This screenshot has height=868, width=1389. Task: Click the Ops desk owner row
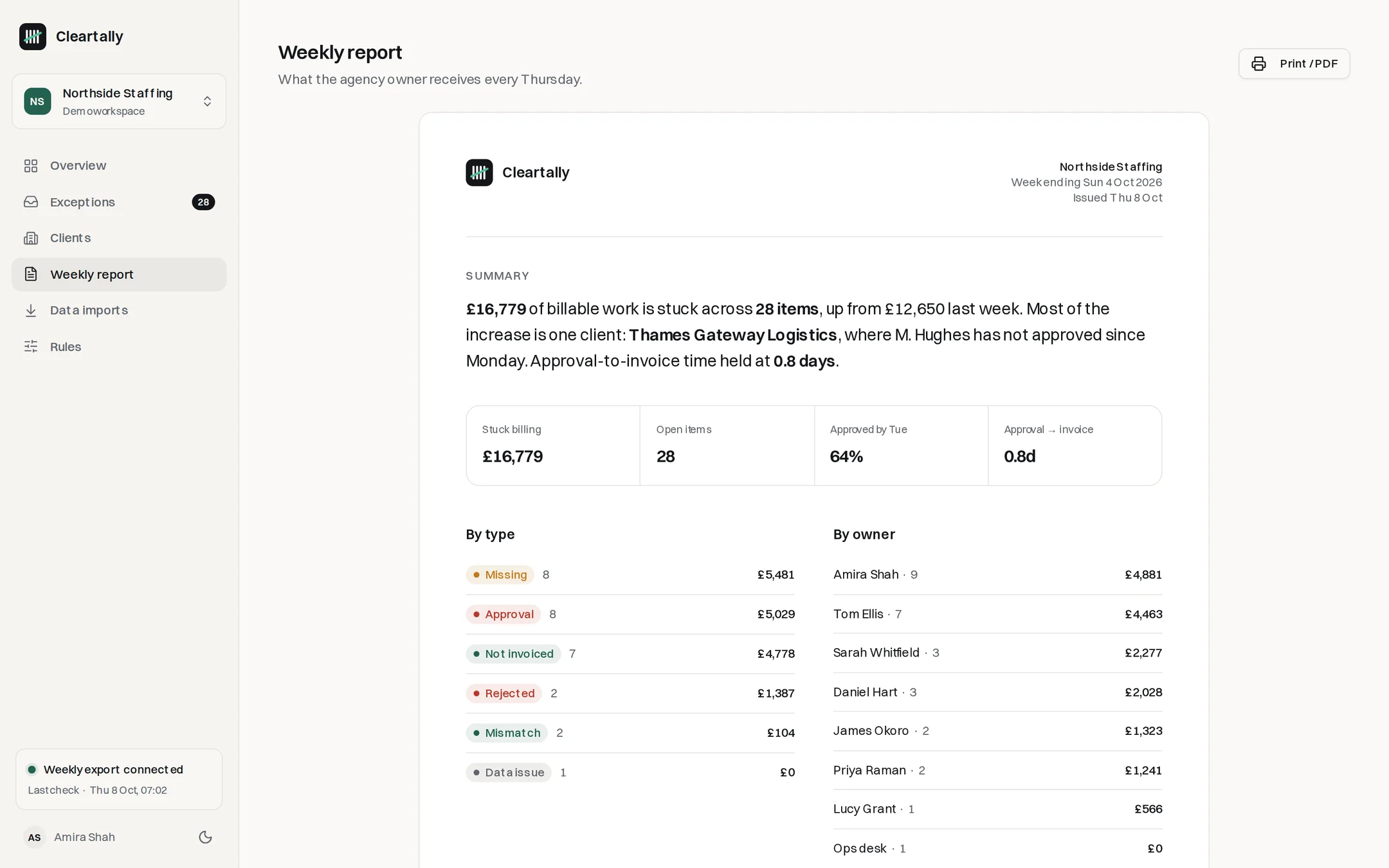tap(997, 849)
